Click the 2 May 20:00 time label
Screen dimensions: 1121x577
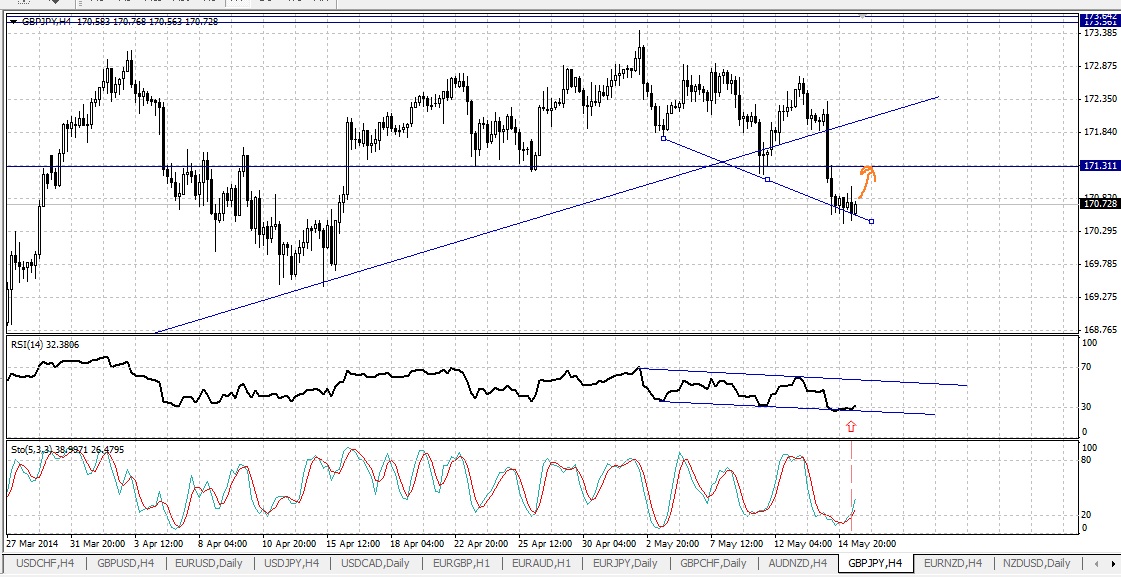(672, 543)
